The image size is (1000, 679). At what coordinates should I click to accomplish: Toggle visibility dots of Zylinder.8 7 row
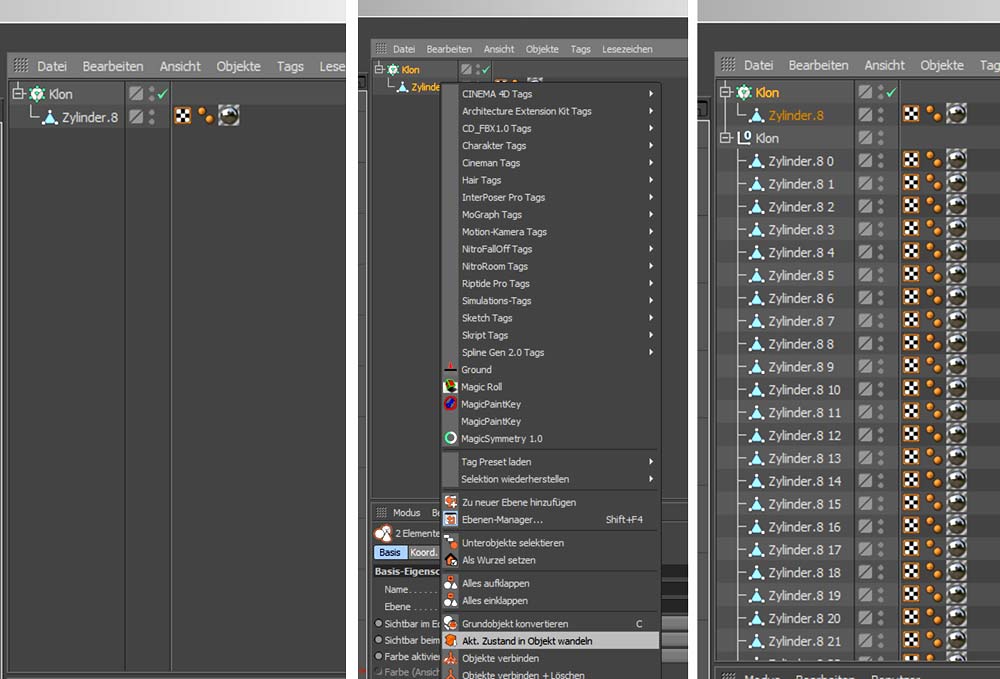881,321
